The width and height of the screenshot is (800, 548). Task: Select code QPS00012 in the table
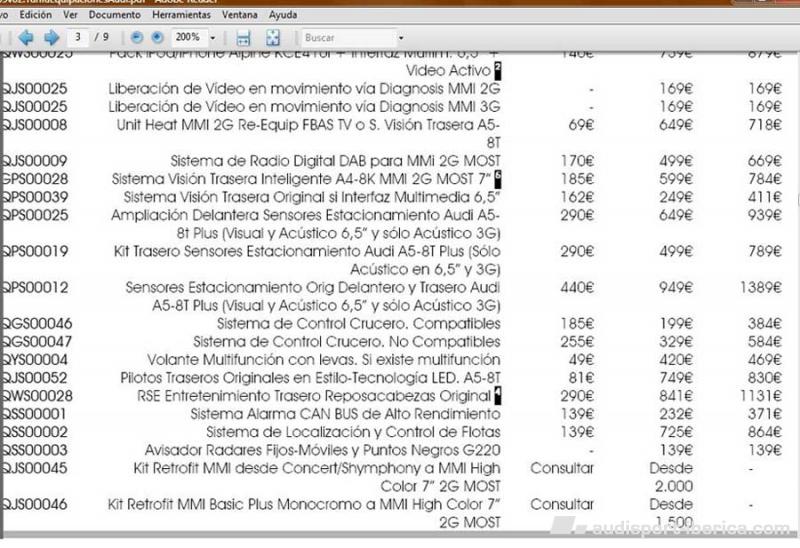pyautogui.click(x=35, y=288)
